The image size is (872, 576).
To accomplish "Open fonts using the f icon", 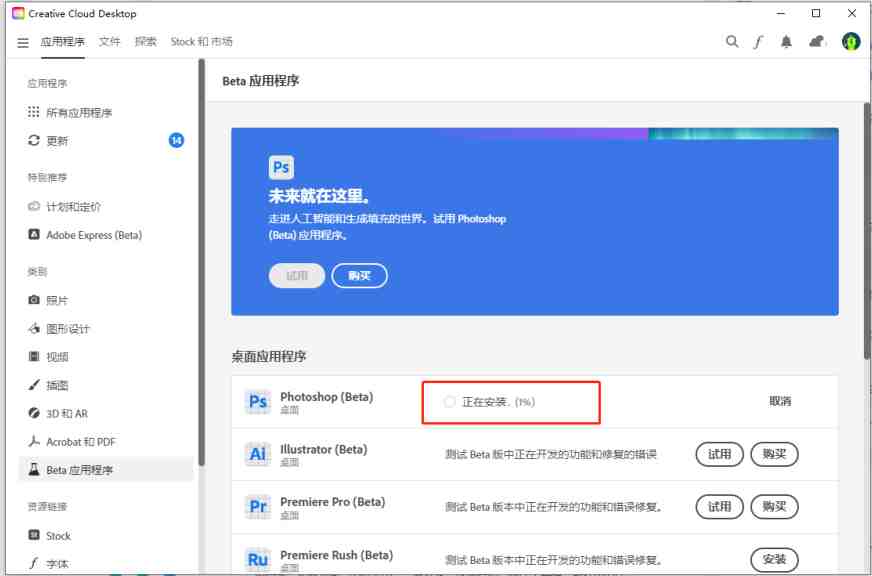I will pos(759,42).
